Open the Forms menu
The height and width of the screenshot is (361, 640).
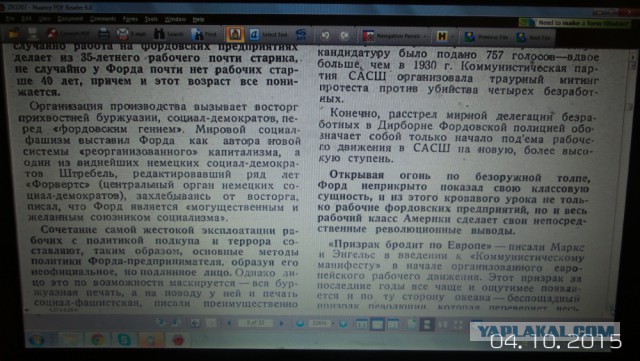[130, 19]
